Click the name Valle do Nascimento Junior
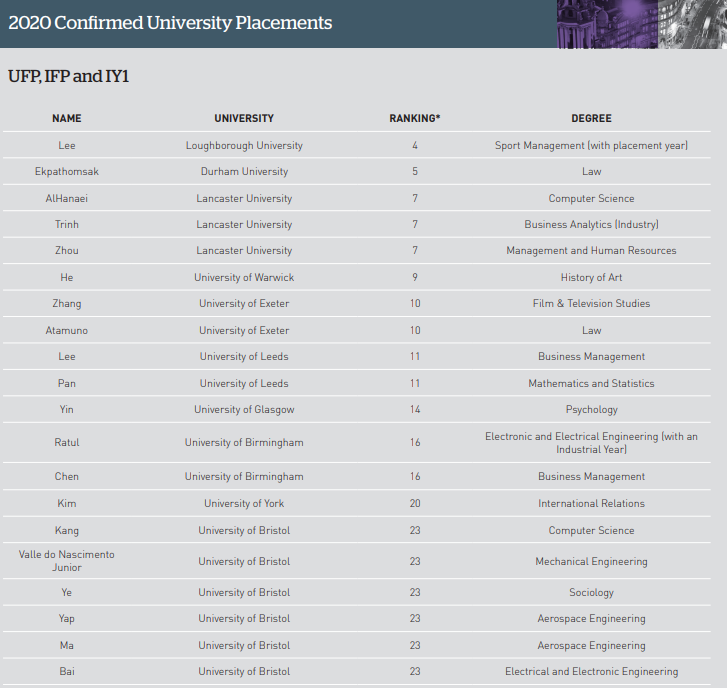 tap(67, 561)
